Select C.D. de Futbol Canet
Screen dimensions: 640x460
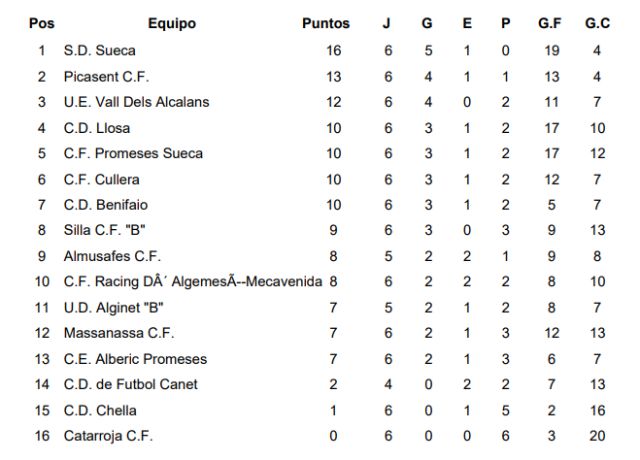(x=131, y=384)
